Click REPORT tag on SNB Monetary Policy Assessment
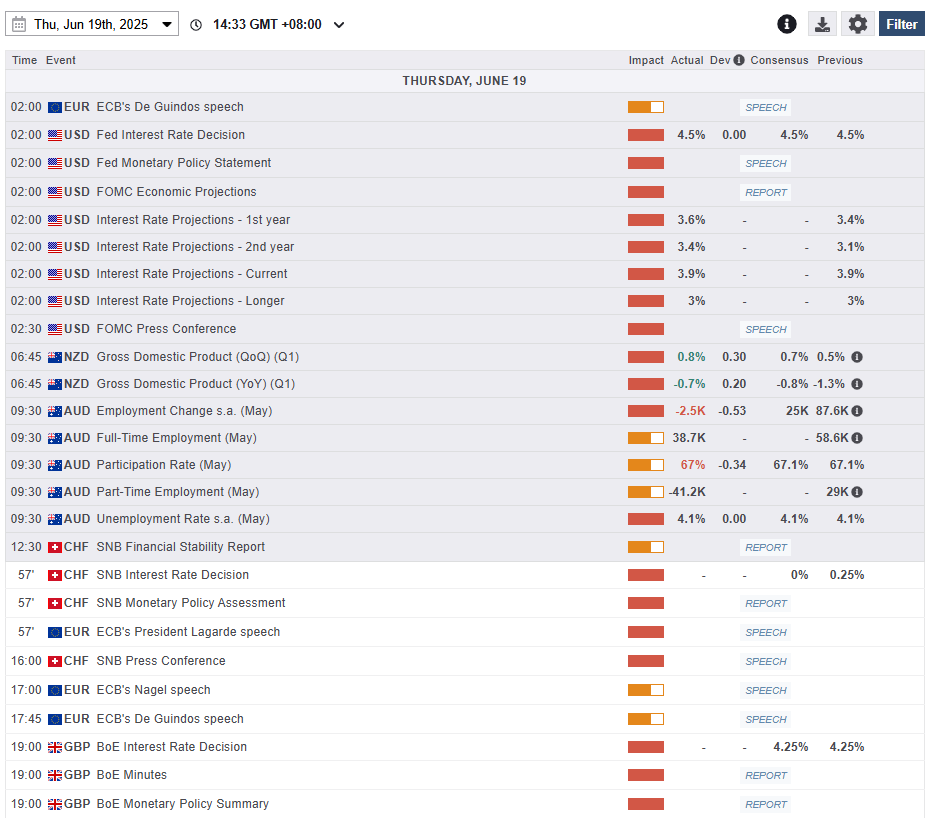930x818 pixels. tap(765, 603)
